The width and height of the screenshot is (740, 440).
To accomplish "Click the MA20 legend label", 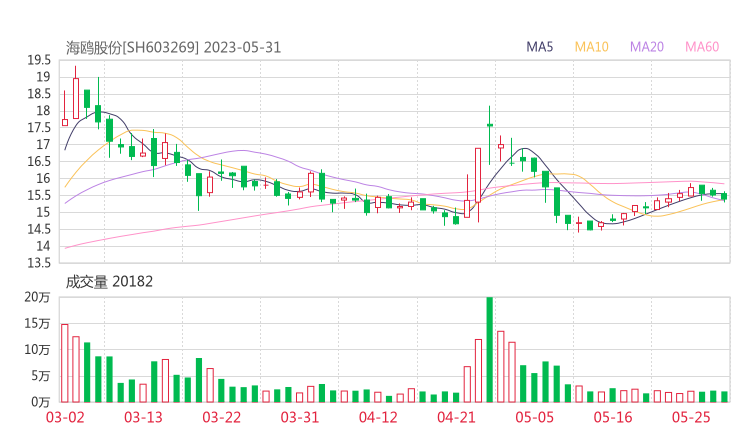I will 647,47.
